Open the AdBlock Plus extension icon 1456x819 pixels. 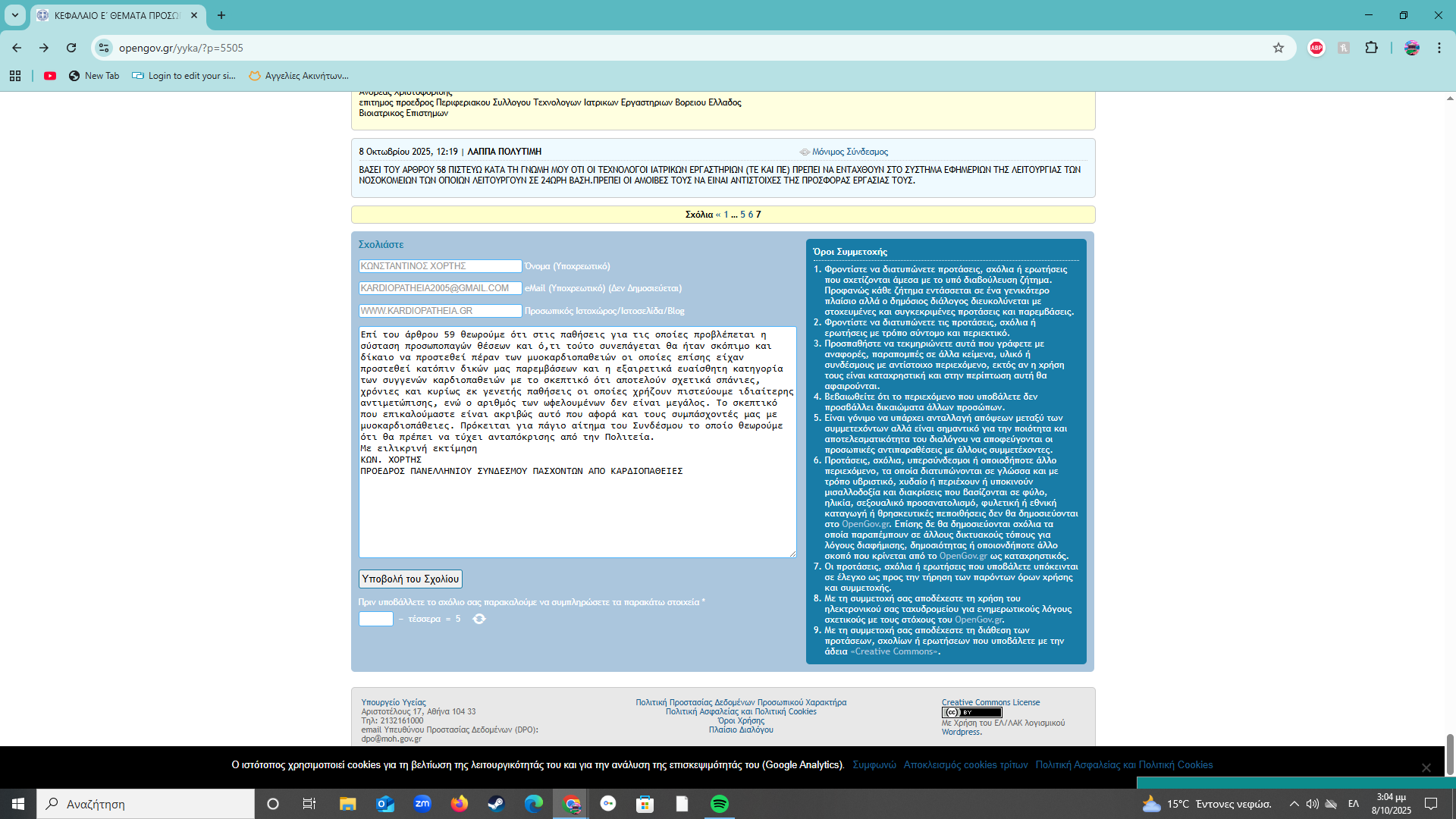click(1316, 48)
